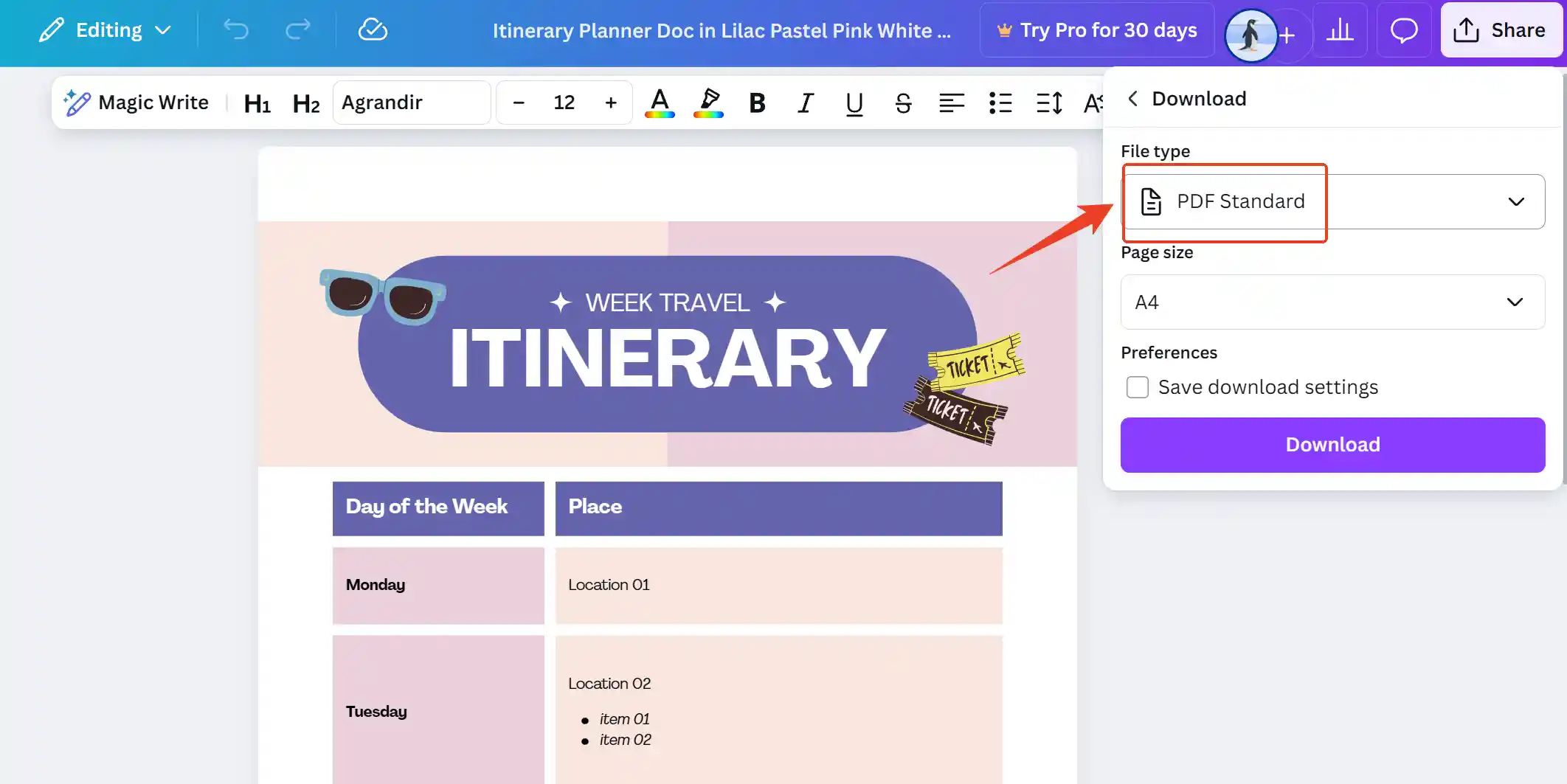Click the purple Download button
This screenshot has width=1567, height=784.
(1332, 445)
